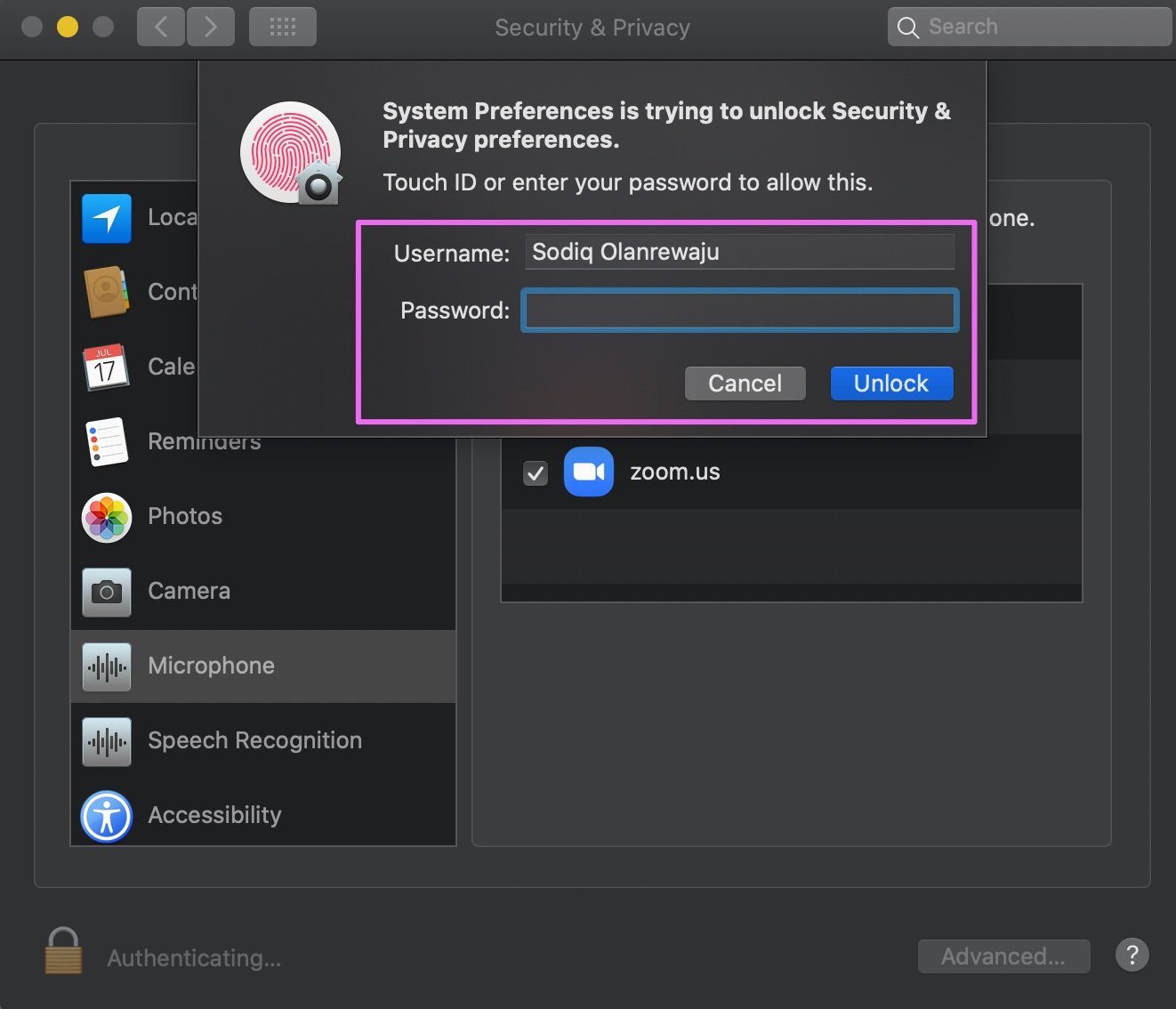Select the Contacts book icon

tap(107, 292)
